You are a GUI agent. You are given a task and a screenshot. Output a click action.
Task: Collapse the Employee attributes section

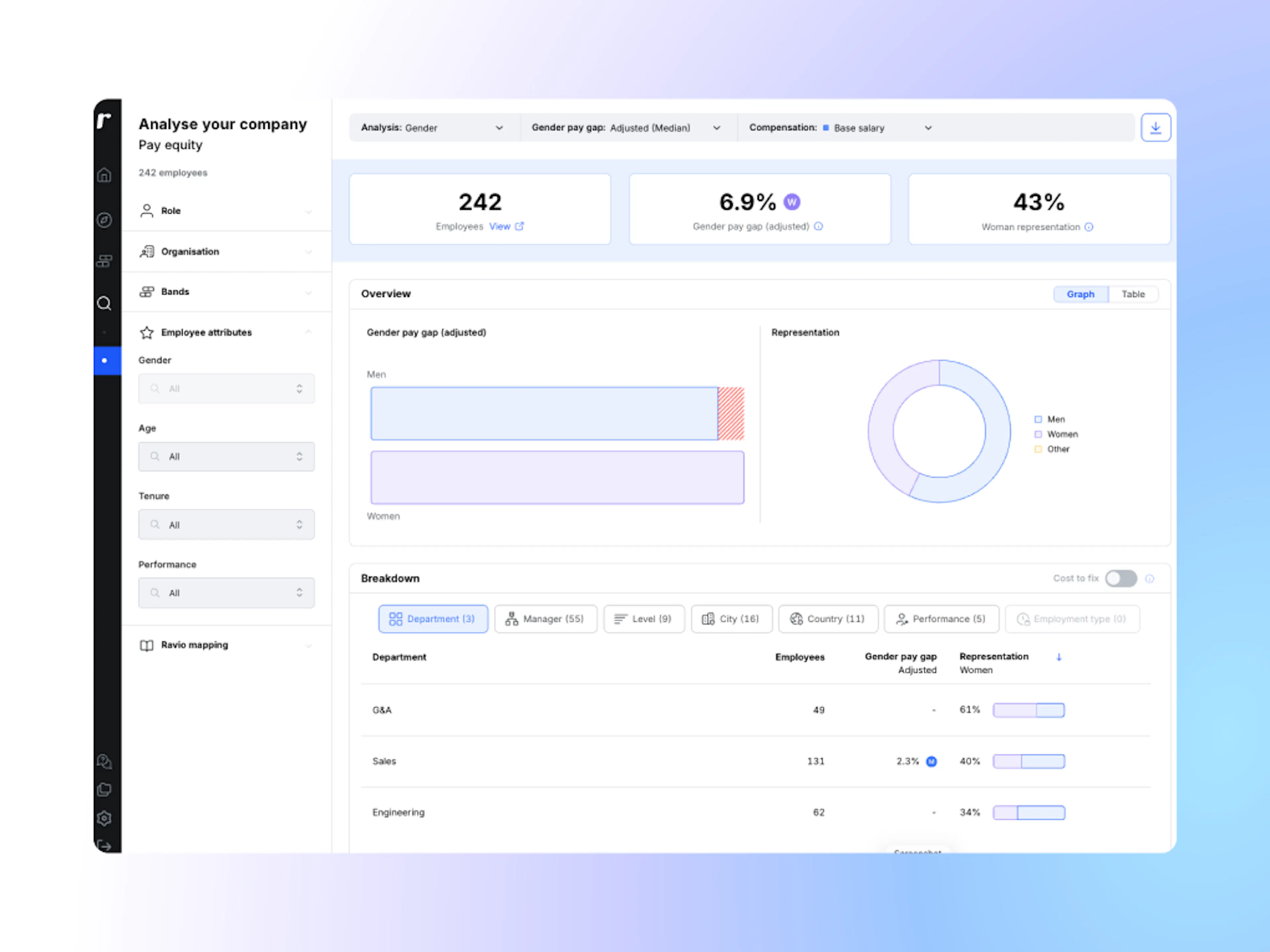click(227, 332)
